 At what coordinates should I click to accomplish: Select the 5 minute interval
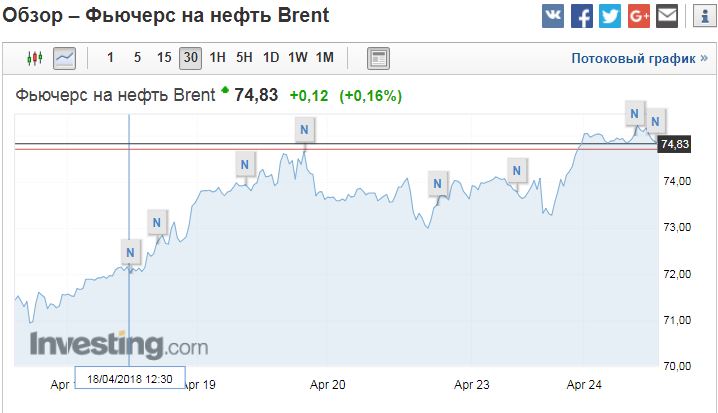point(137,58)
